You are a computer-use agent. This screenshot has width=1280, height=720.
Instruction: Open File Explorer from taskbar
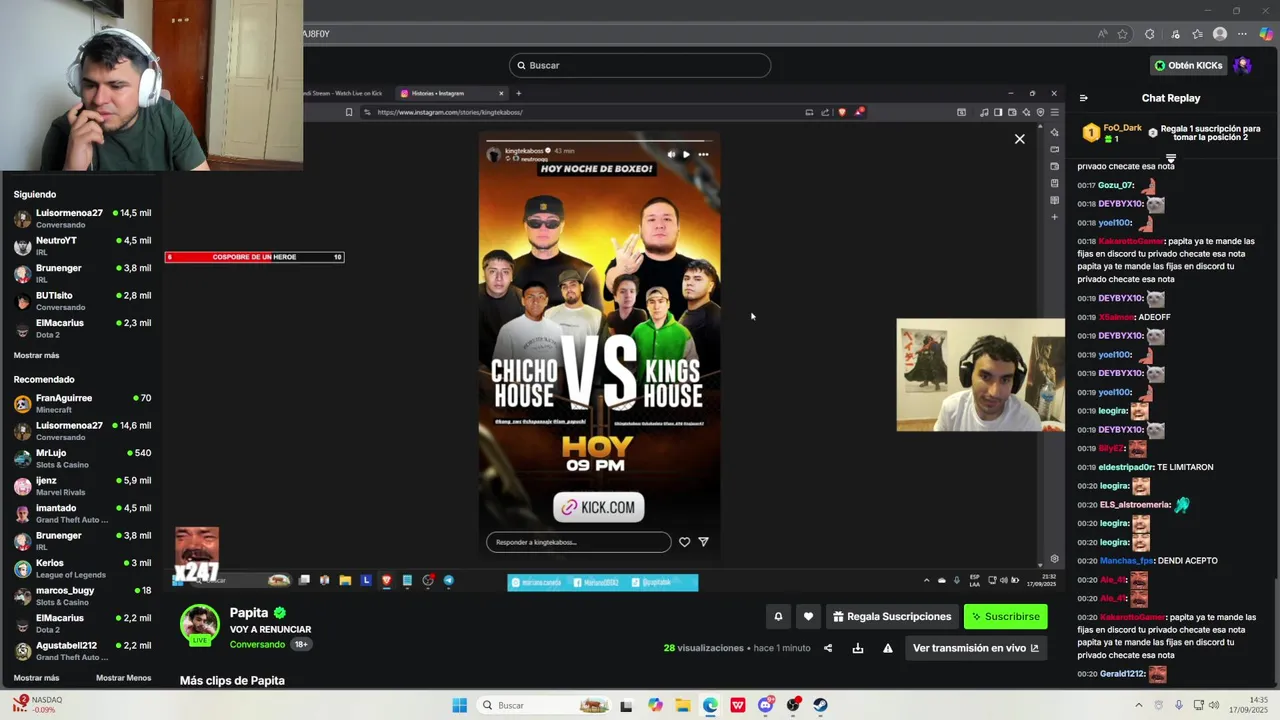coord(682,705)
